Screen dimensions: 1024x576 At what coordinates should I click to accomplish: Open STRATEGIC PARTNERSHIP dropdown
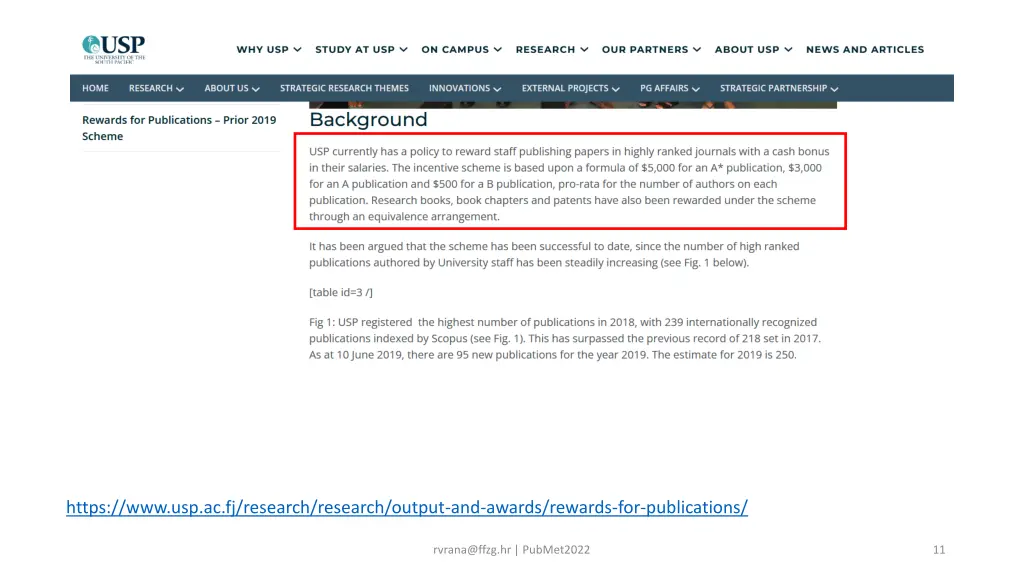tap(778, 88)
